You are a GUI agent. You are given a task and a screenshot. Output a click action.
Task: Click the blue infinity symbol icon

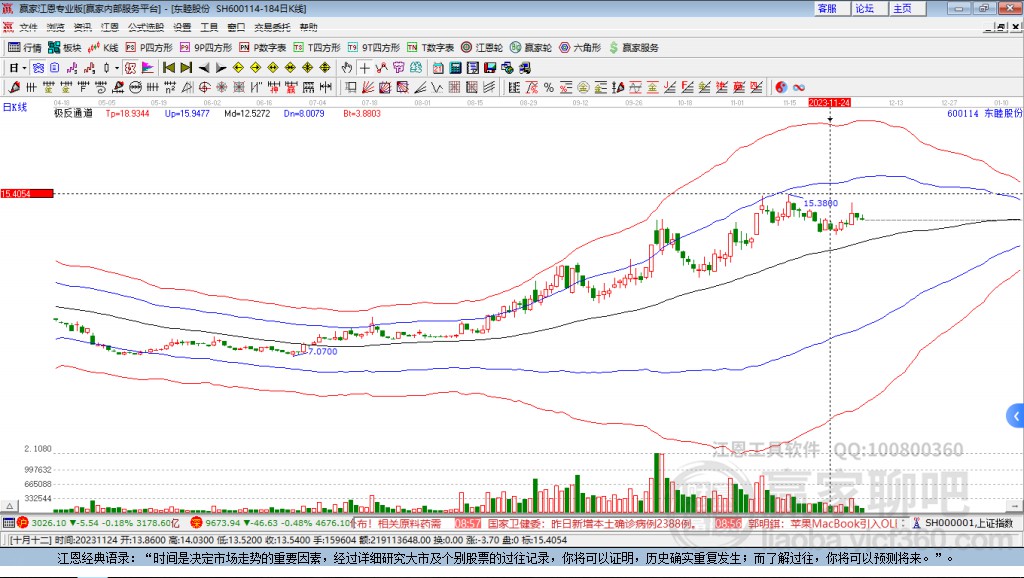click(x=799, y=88)
